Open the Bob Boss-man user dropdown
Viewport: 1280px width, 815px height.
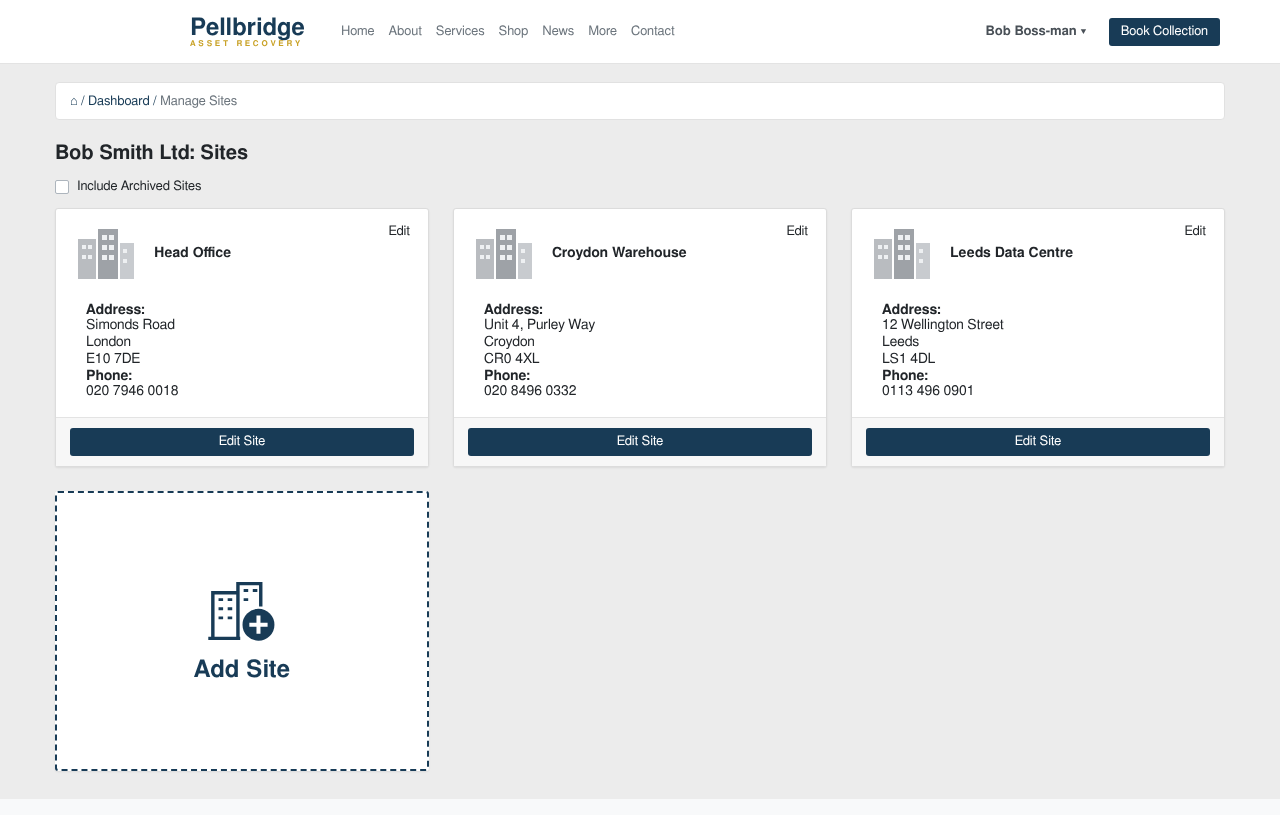point(1035,31)
